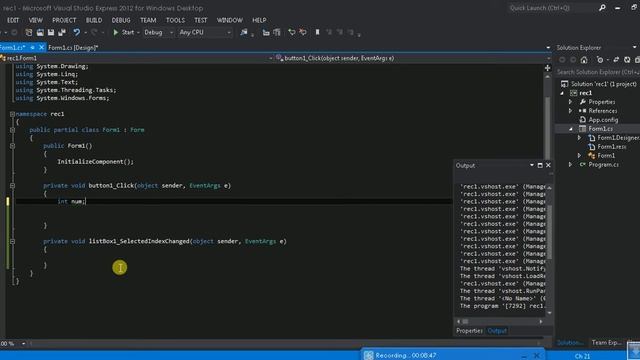
Task: Open the TOOLS menu
Action: click(175, 20)
